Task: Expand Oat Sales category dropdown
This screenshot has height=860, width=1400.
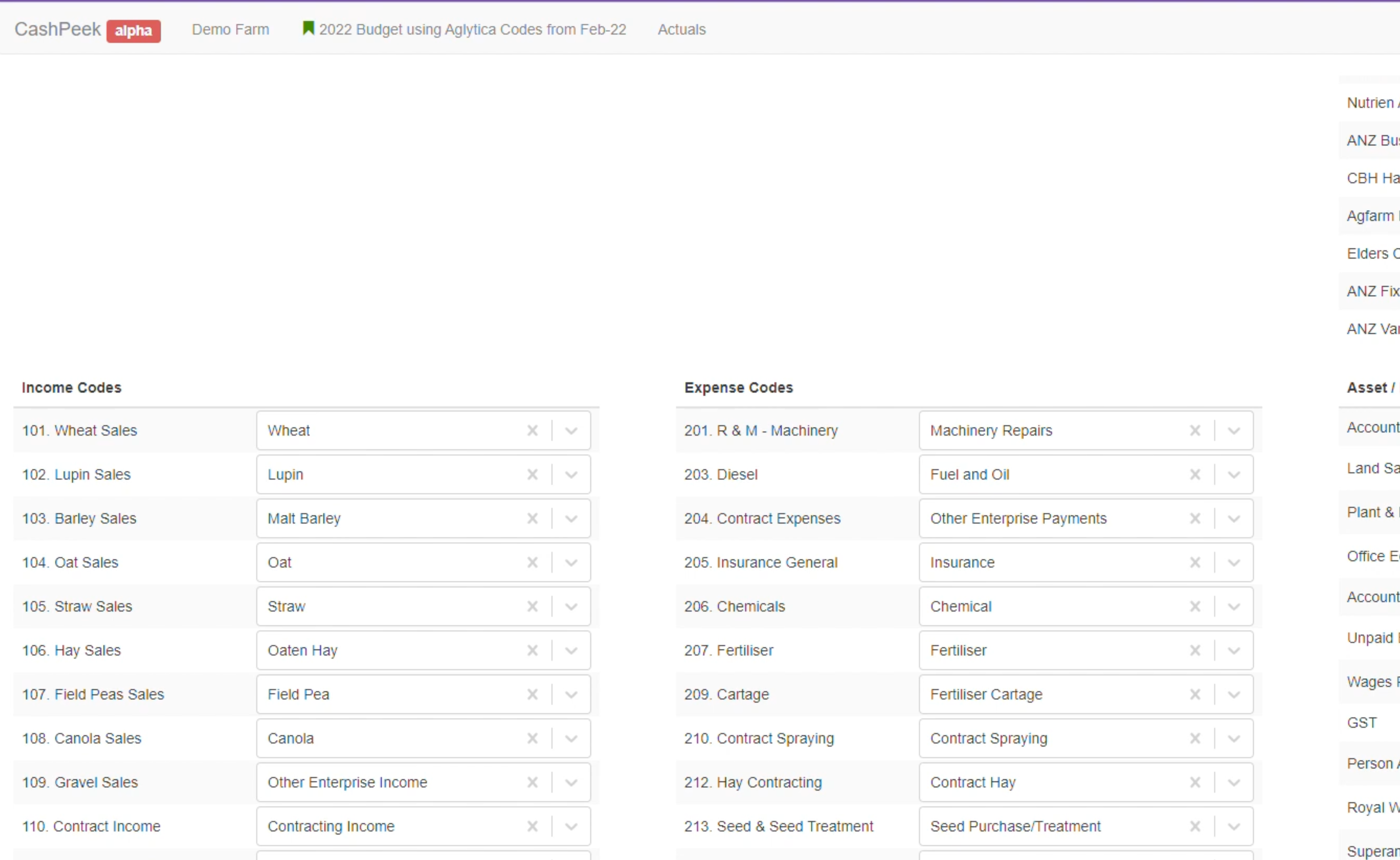Action: pyautogui.click(x=571, y=562)
